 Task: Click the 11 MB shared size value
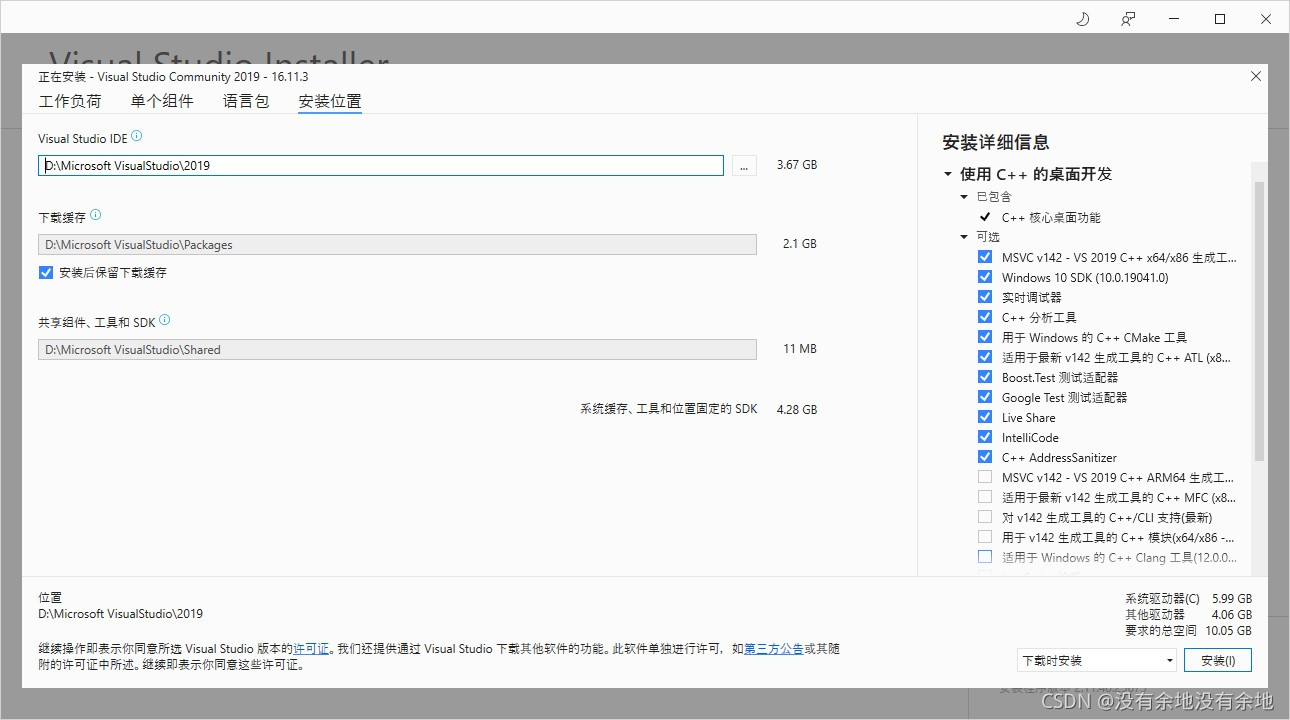800,349
